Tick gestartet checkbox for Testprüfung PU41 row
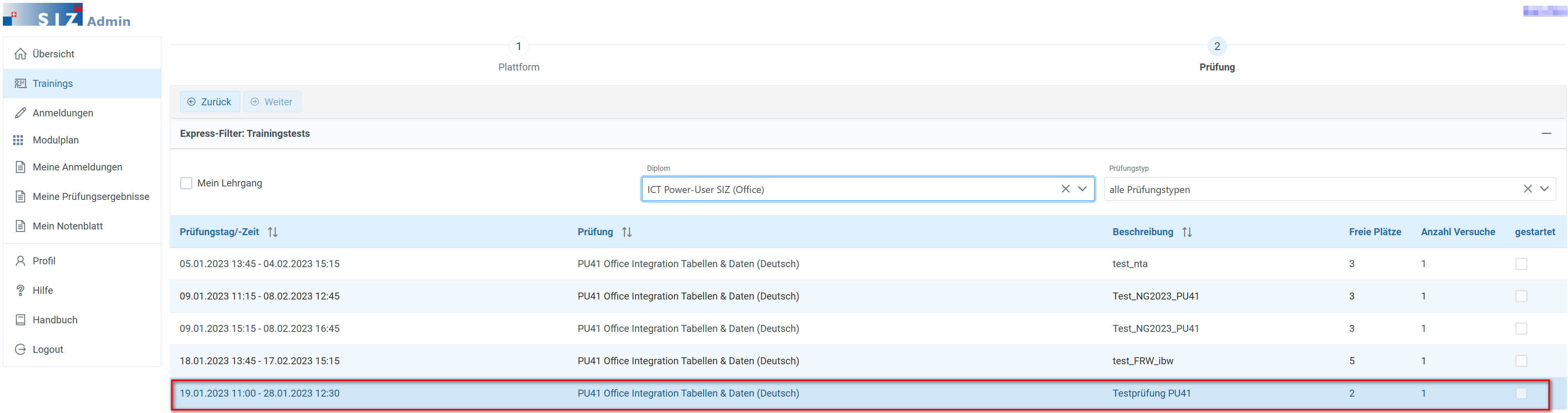The image size is (1568, 413). pyautogui.click(x=1521, y=393)
